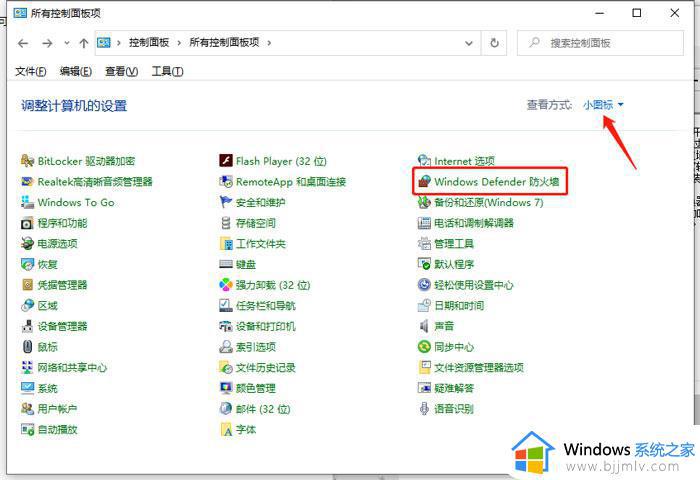Viewport: 700px width, 480px height.
Task: Open the 键盘 keyboard icon
Action: [x=226, y=264]
